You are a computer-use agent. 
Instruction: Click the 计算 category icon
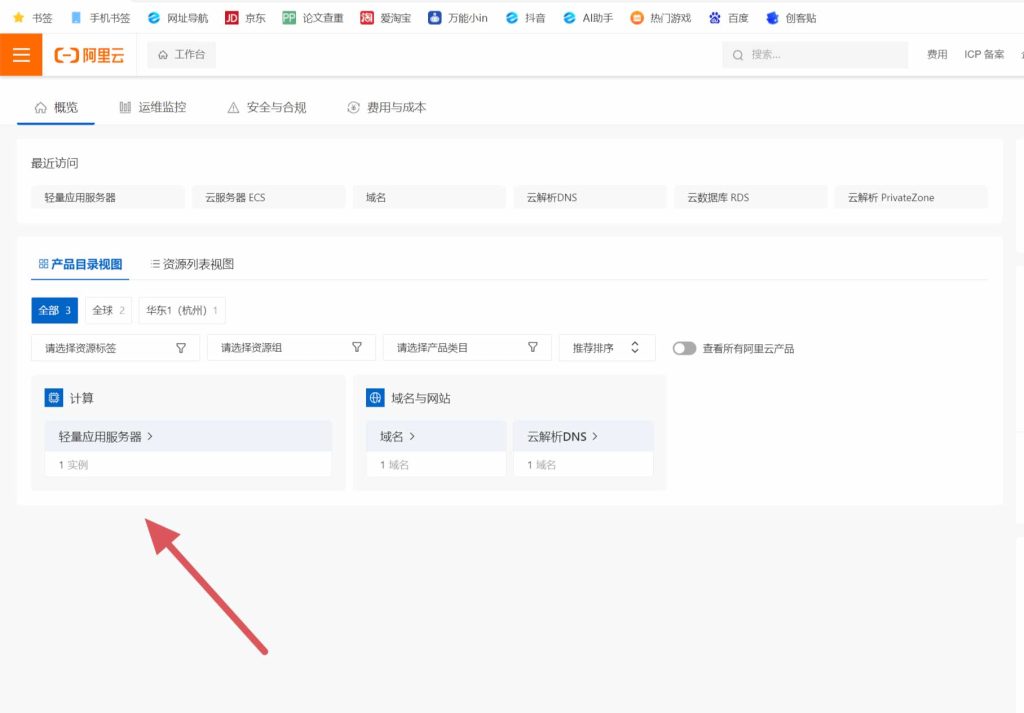coord(54,398)
